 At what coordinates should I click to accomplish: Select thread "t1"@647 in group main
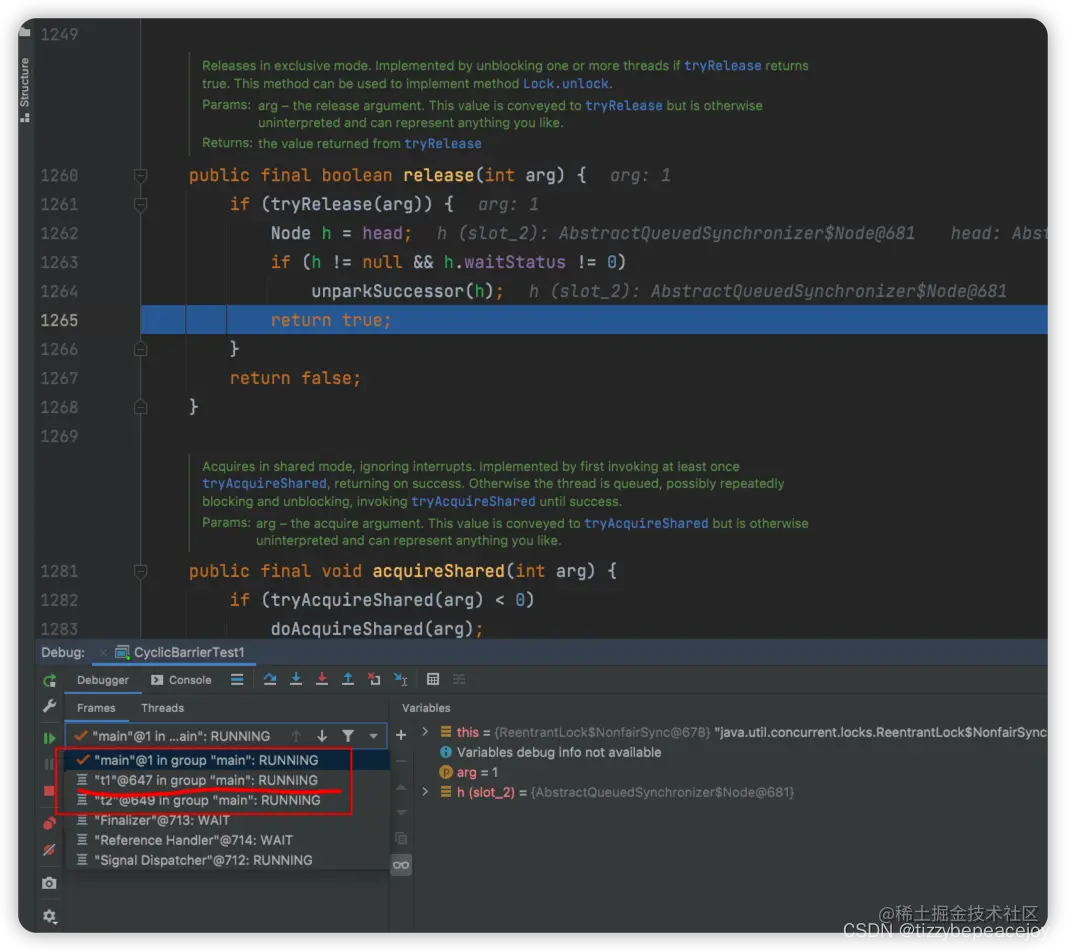[227, 780]
